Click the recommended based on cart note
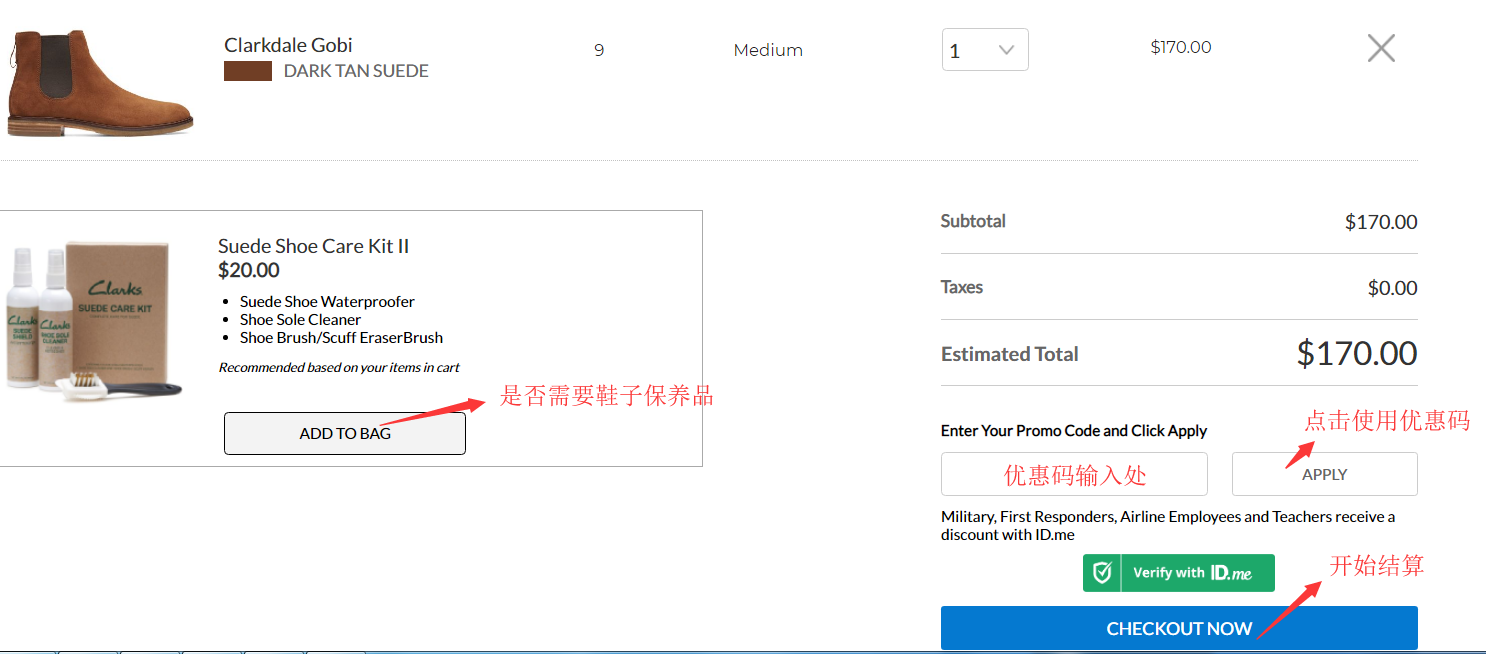 point(339,367)
